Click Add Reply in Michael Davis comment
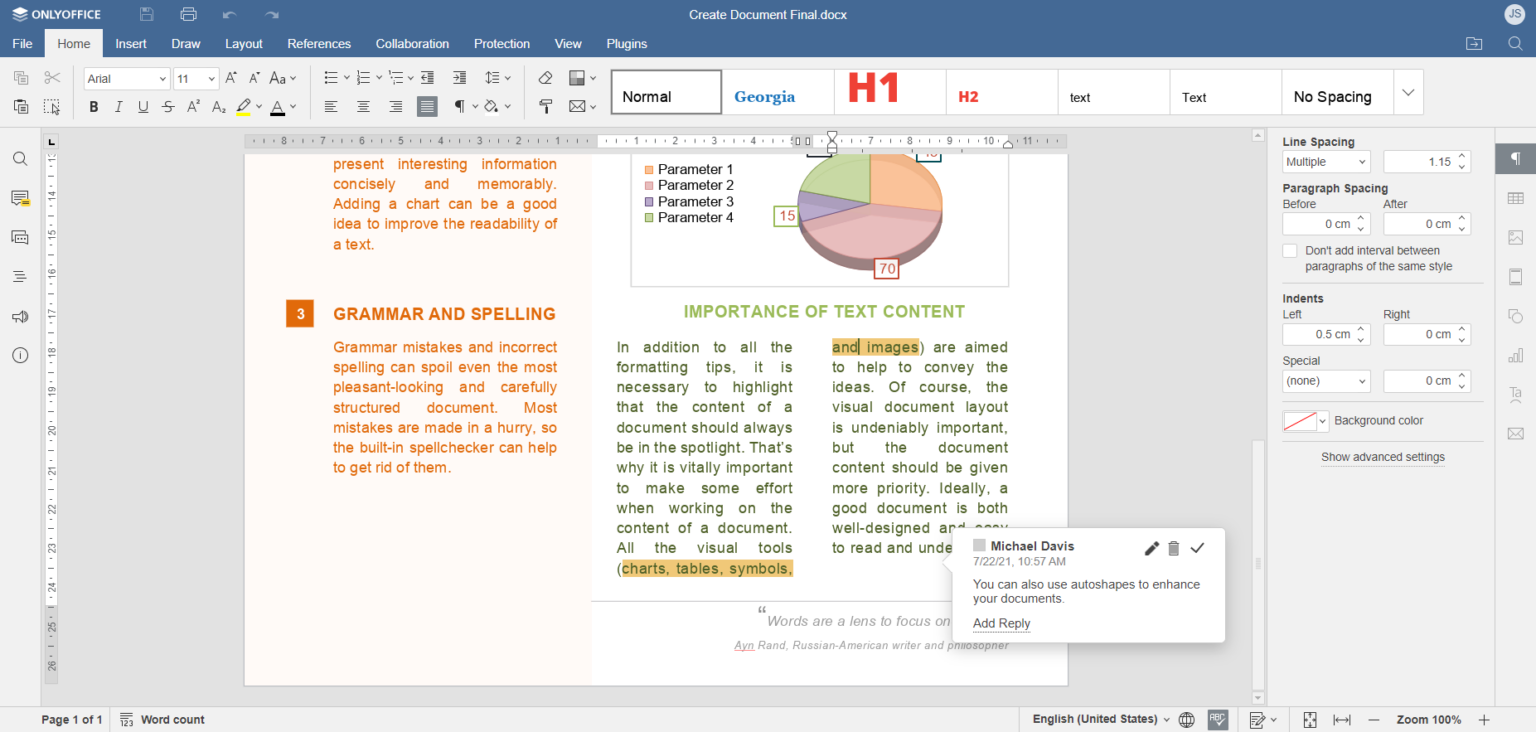This screenshot has width=1536, height=732. click(1001, 623)
